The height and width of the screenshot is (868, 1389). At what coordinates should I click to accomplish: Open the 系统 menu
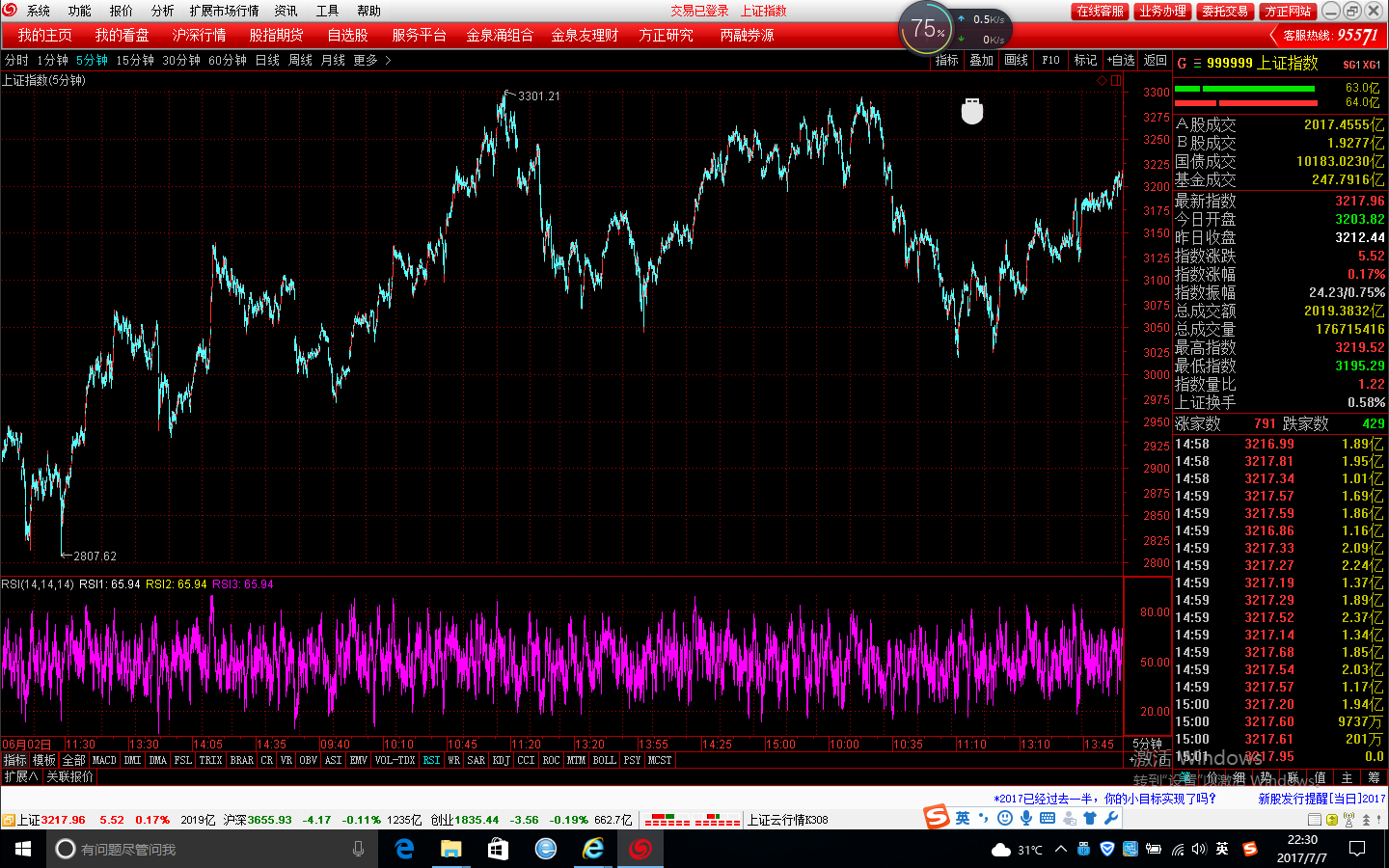[39, 11]
